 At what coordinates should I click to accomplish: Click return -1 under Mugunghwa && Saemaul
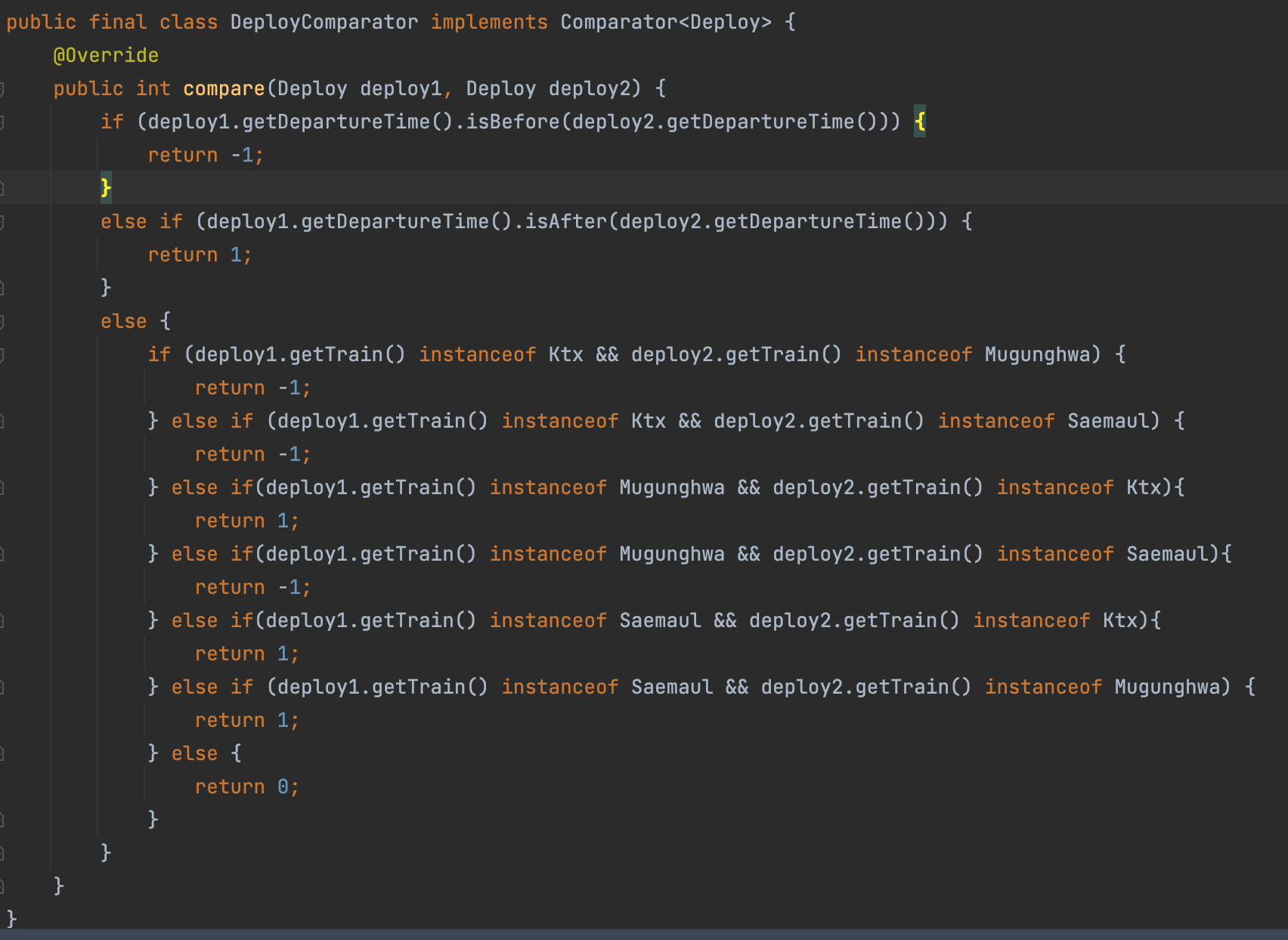[x=252, y=587]
